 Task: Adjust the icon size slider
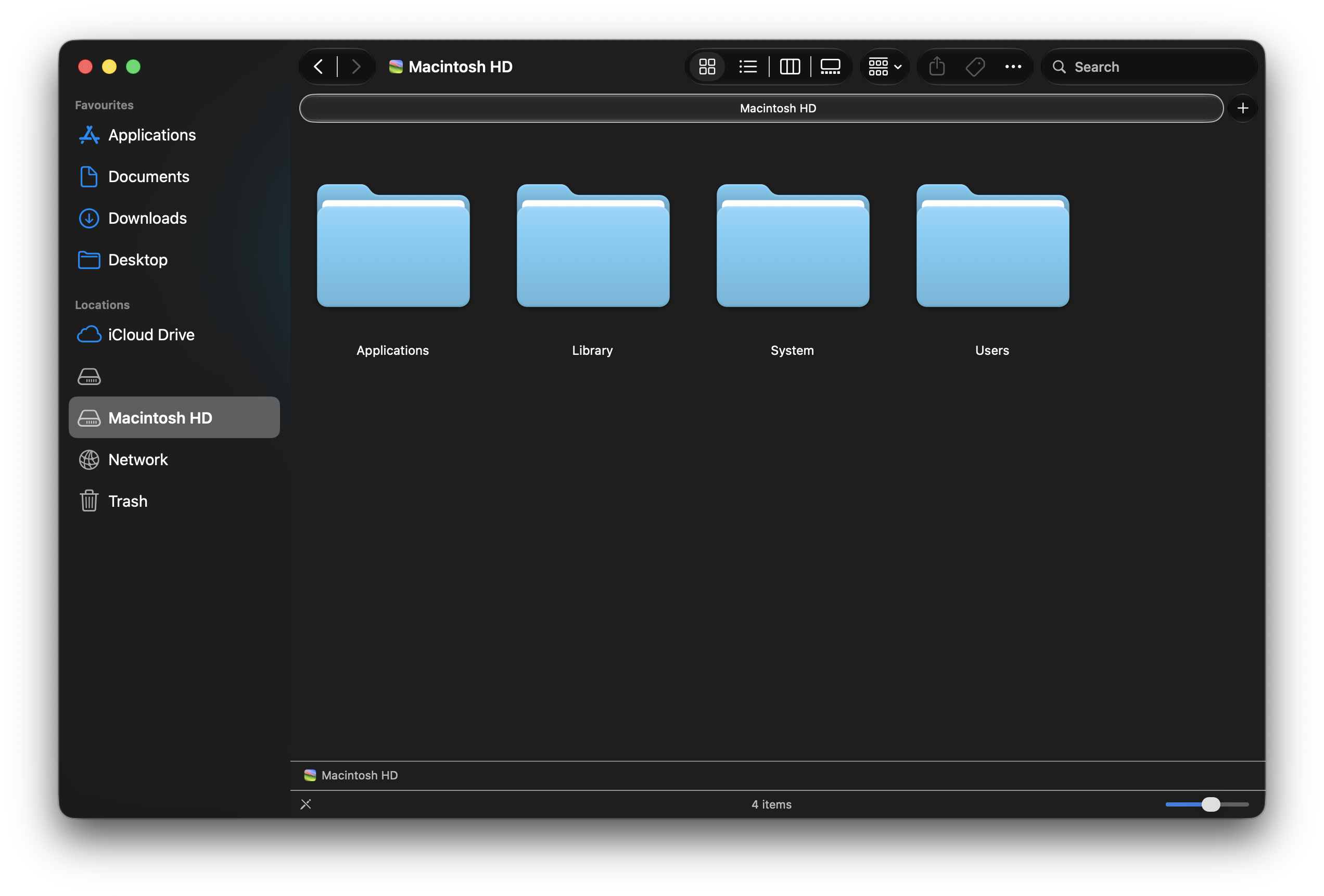coord(1207,804)
